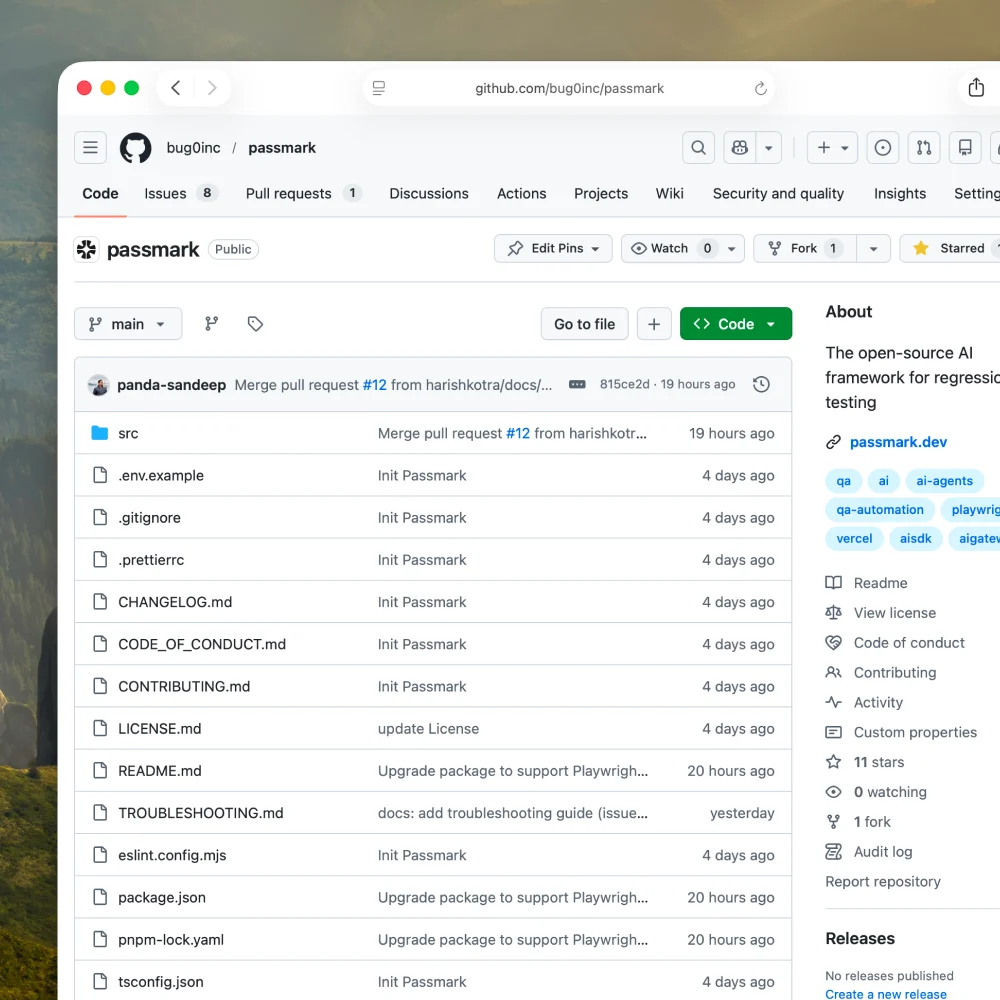This screenshot has width=1000, height=1000.
Task: Open package.json file
Action: (x=161, y=897)
